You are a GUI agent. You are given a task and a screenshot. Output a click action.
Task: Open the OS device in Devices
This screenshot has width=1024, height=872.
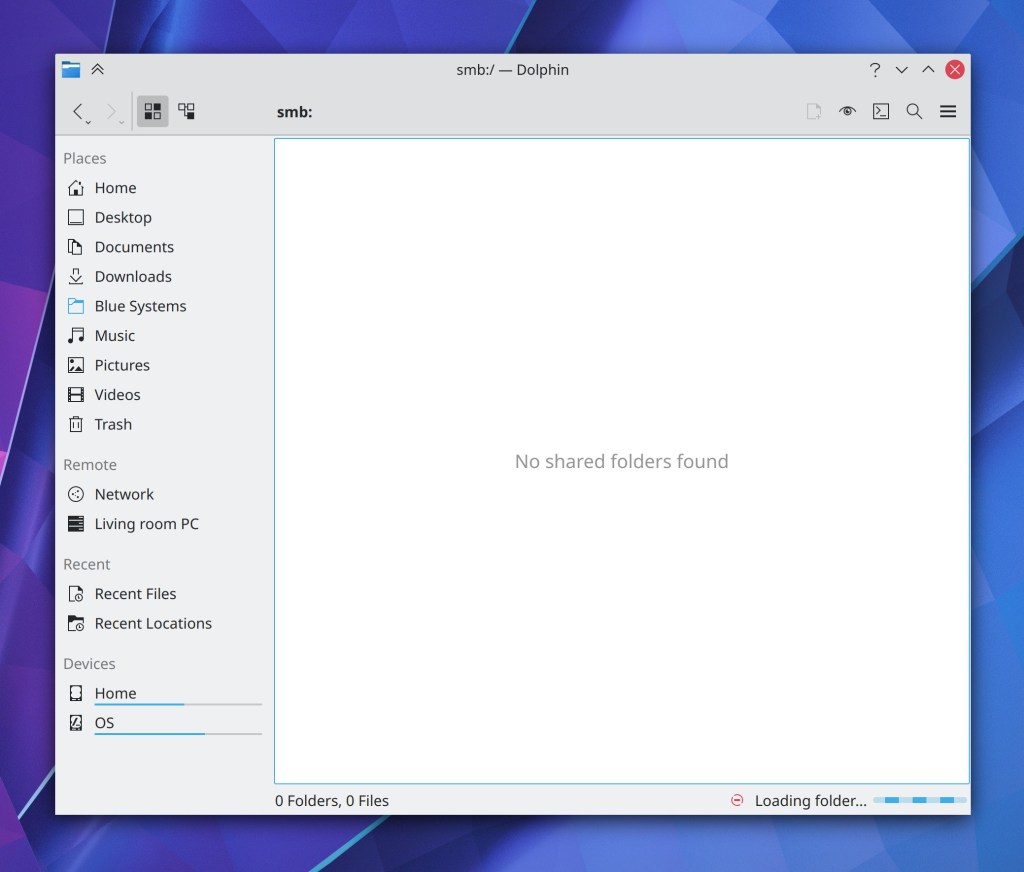[x=104, y=723]
